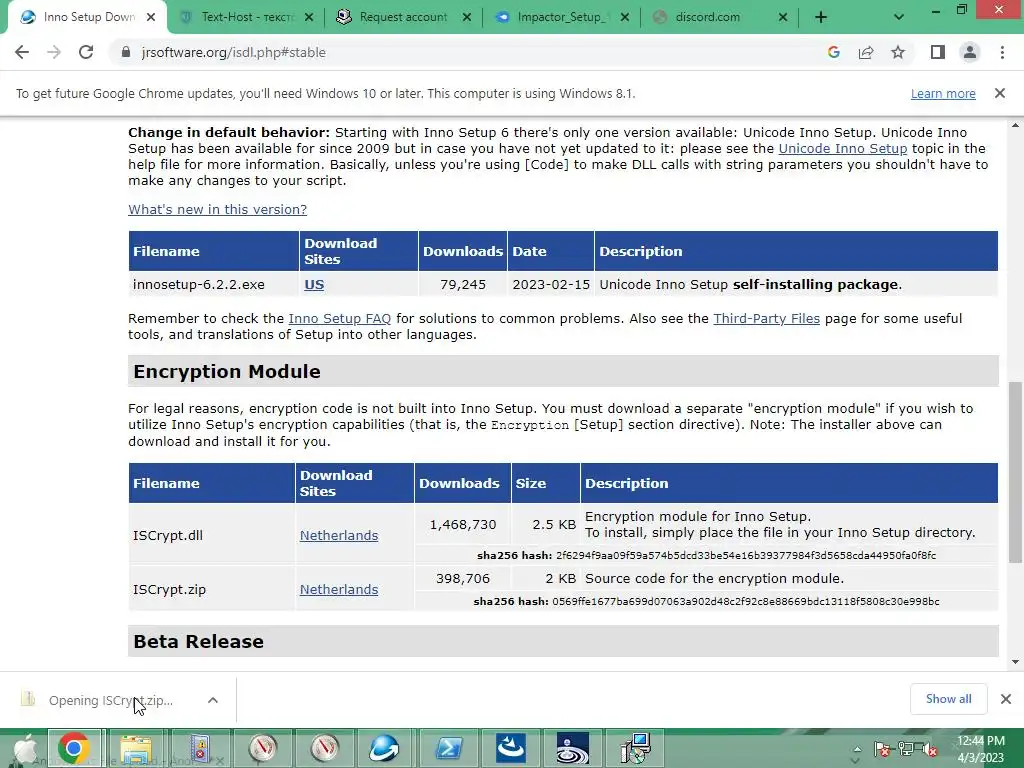Viewport: 1024px width, 768px height.
Task: Expand ISCrypt.zip download options chevron
Action: pos(212,700)
